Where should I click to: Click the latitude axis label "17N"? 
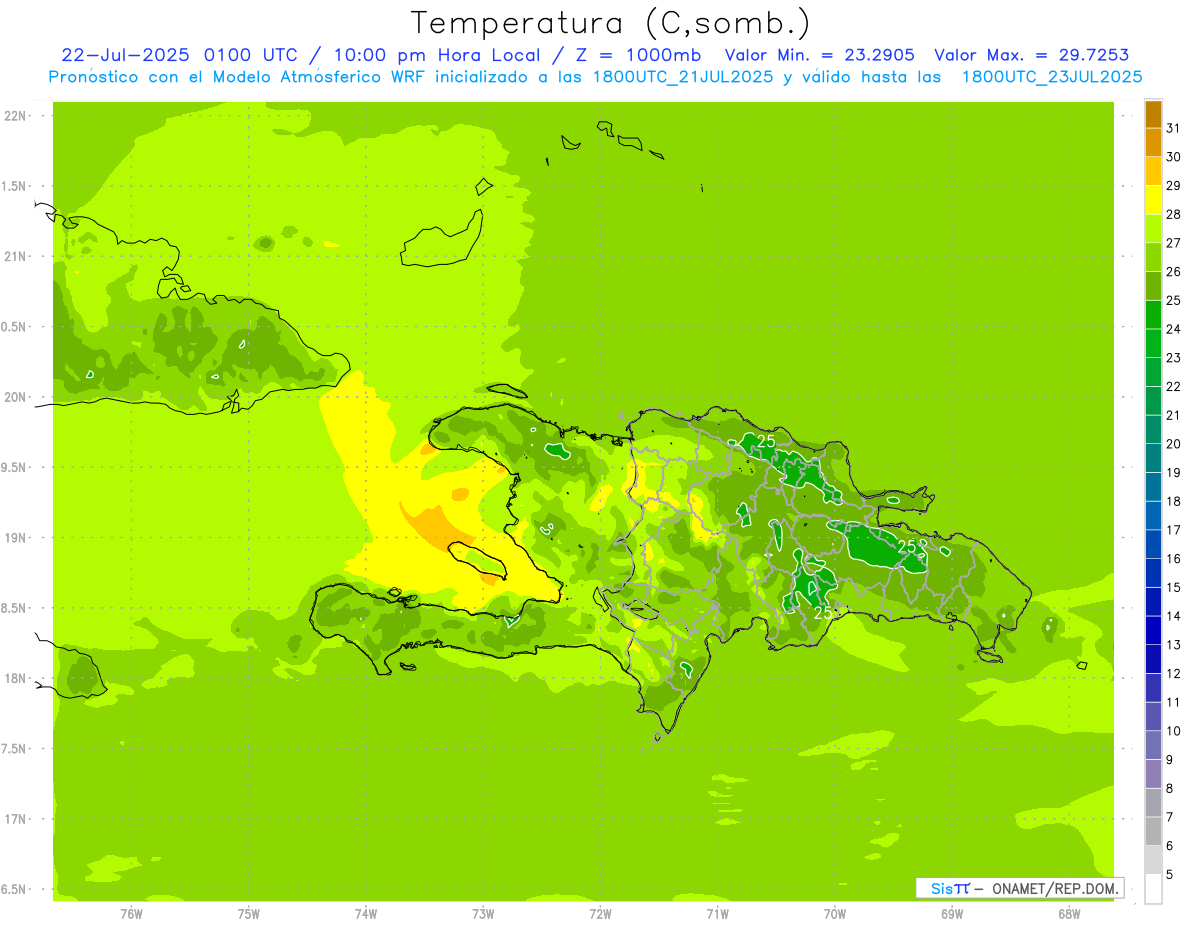14,820
